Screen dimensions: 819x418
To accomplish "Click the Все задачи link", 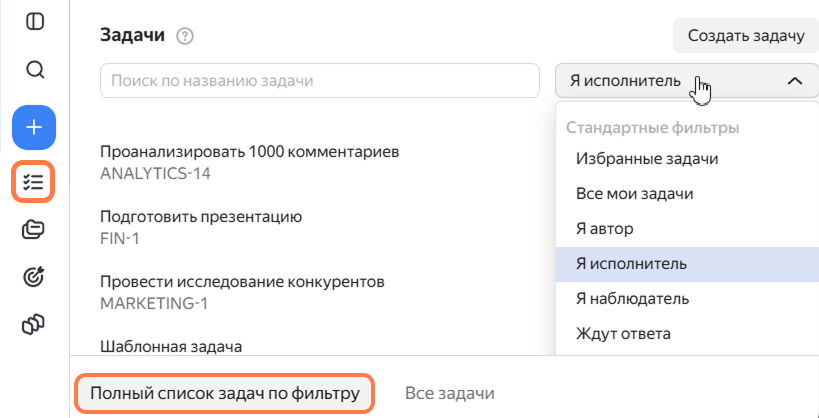I will 450,393.
